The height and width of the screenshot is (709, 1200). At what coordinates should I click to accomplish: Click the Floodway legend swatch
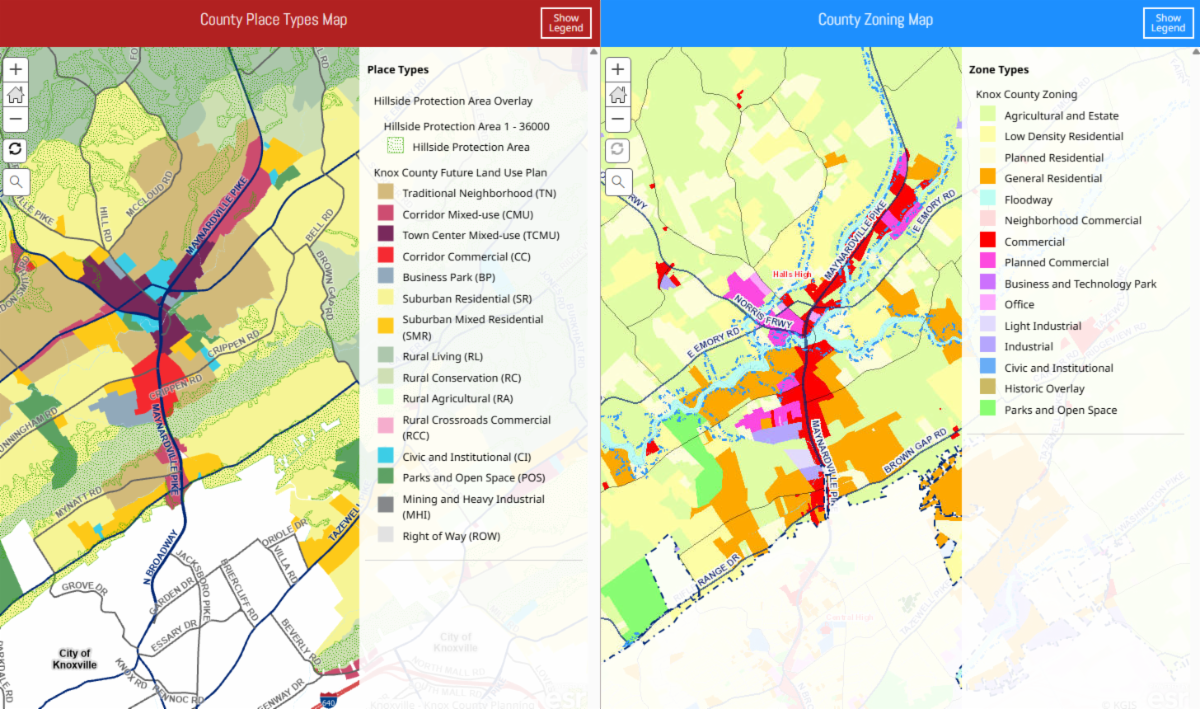click(988, 200)
